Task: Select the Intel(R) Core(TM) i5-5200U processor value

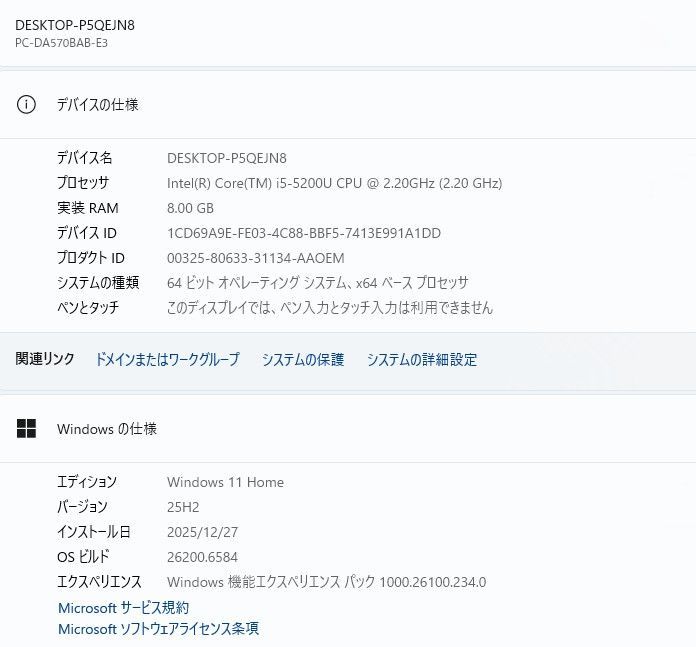Action: click(x=334, y=183)
